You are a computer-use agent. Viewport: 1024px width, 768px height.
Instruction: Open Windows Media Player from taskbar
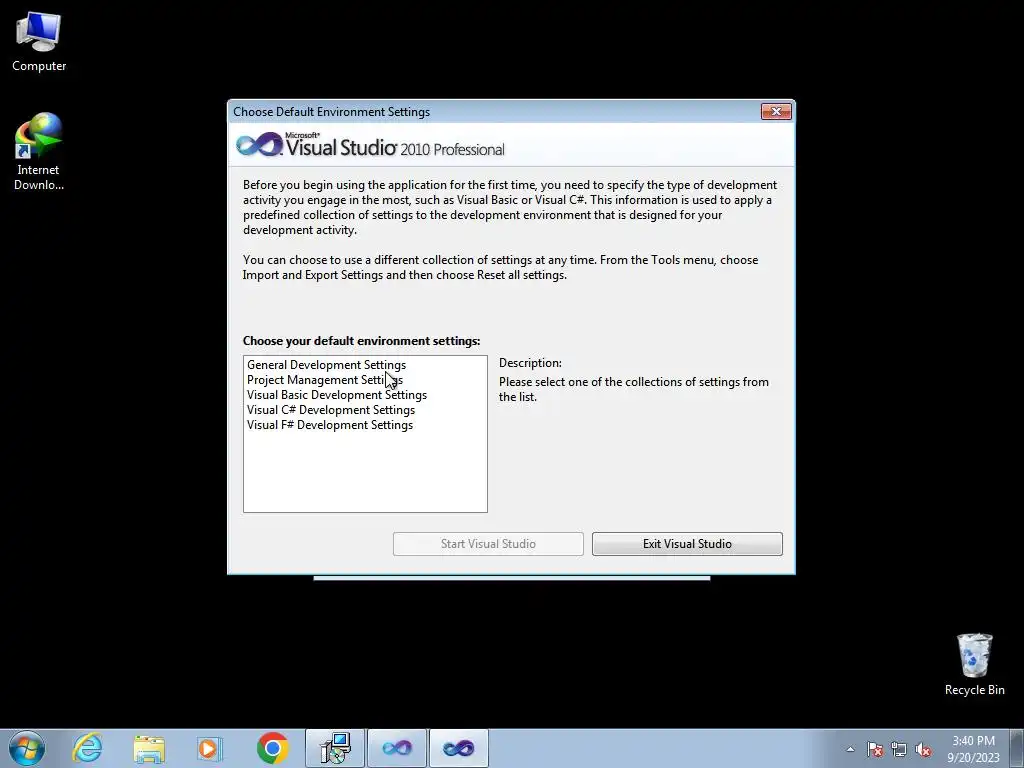click(210, 748)
